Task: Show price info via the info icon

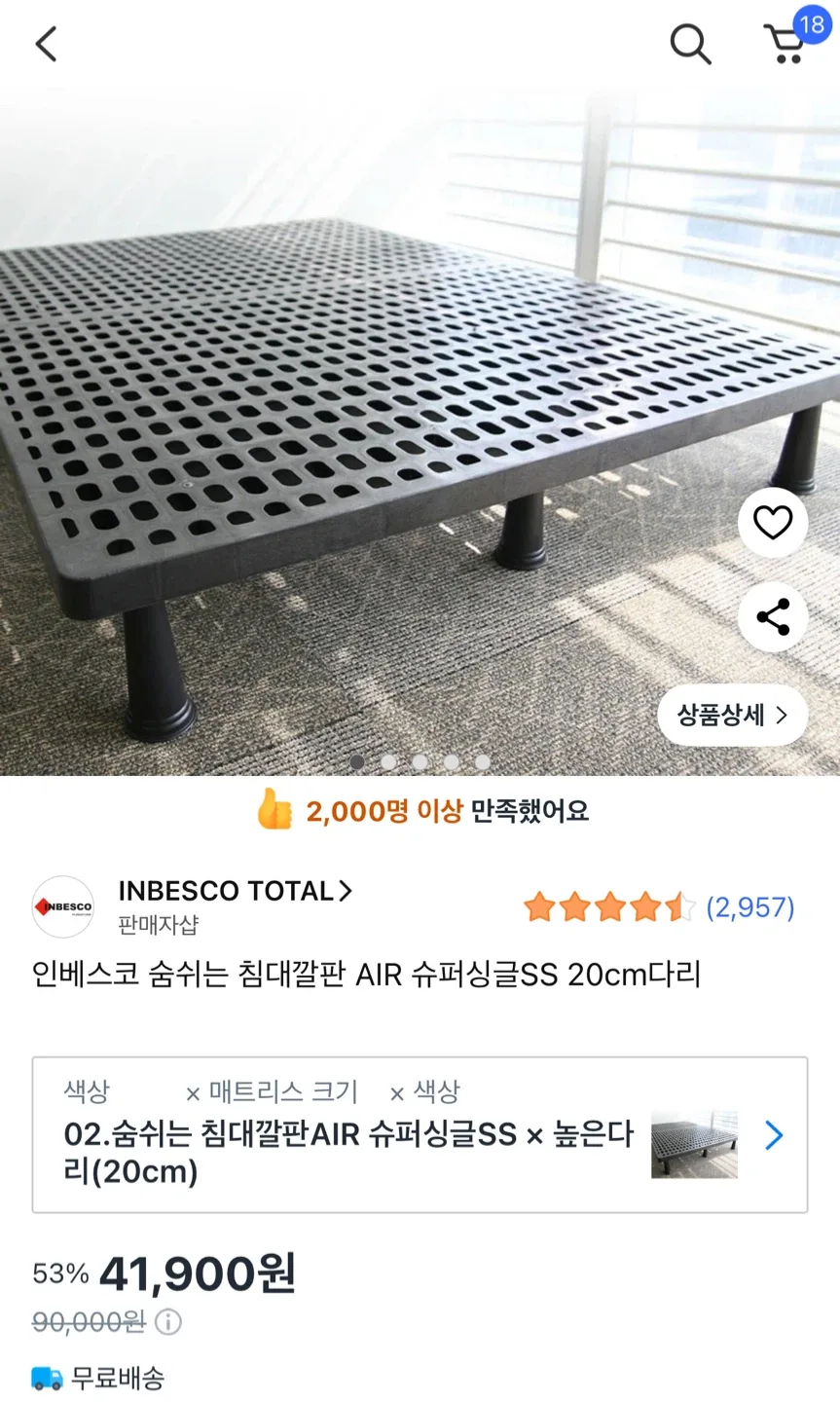Action: click(x=168, y=1322)
